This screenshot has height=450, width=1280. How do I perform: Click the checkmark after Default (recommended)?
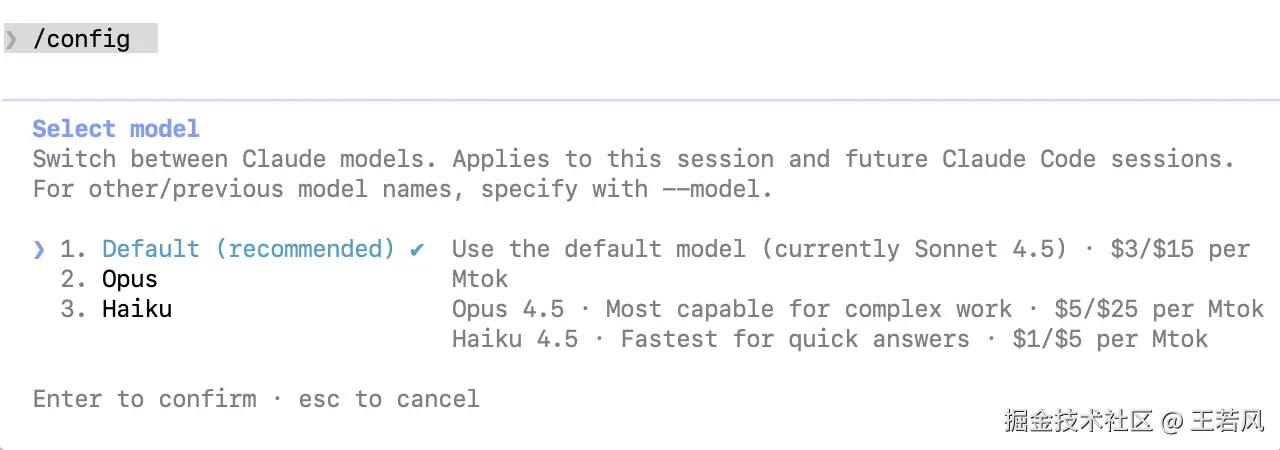click(418, 249)
